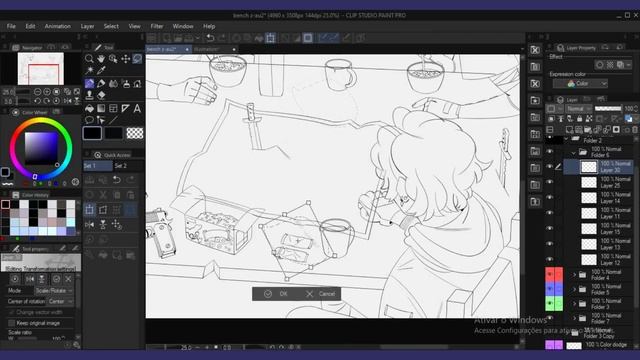Hide Layer 13 visibility eye
Viewport: 640px width, 360px height.
549,244
